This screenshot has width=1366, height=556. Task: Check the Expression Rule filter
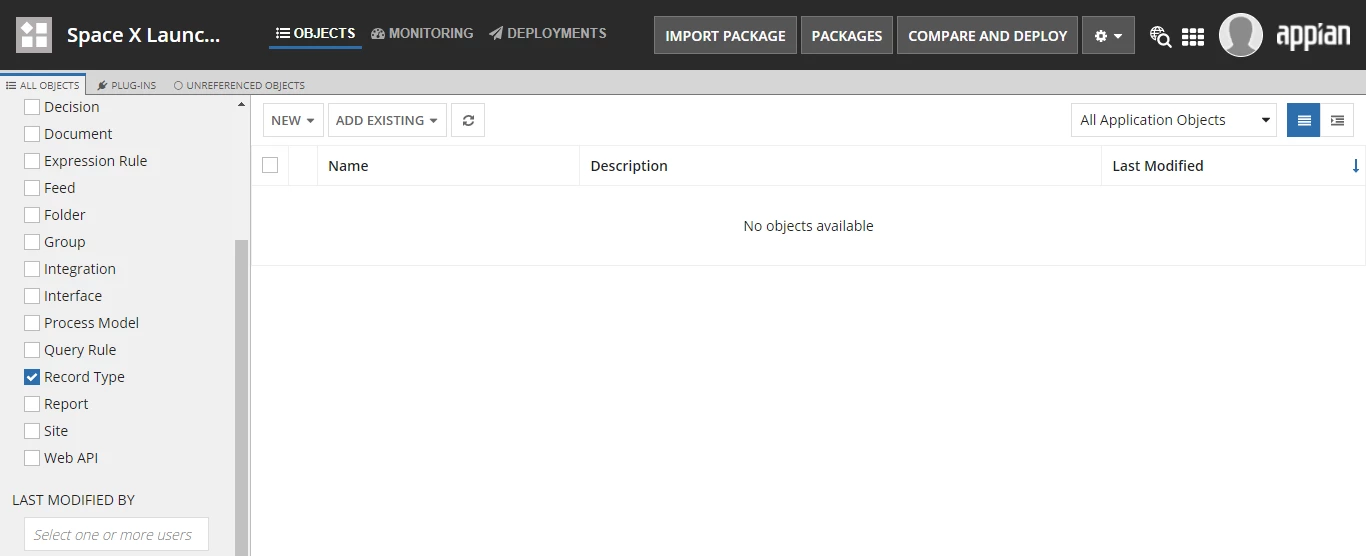[x=32, y=161]
